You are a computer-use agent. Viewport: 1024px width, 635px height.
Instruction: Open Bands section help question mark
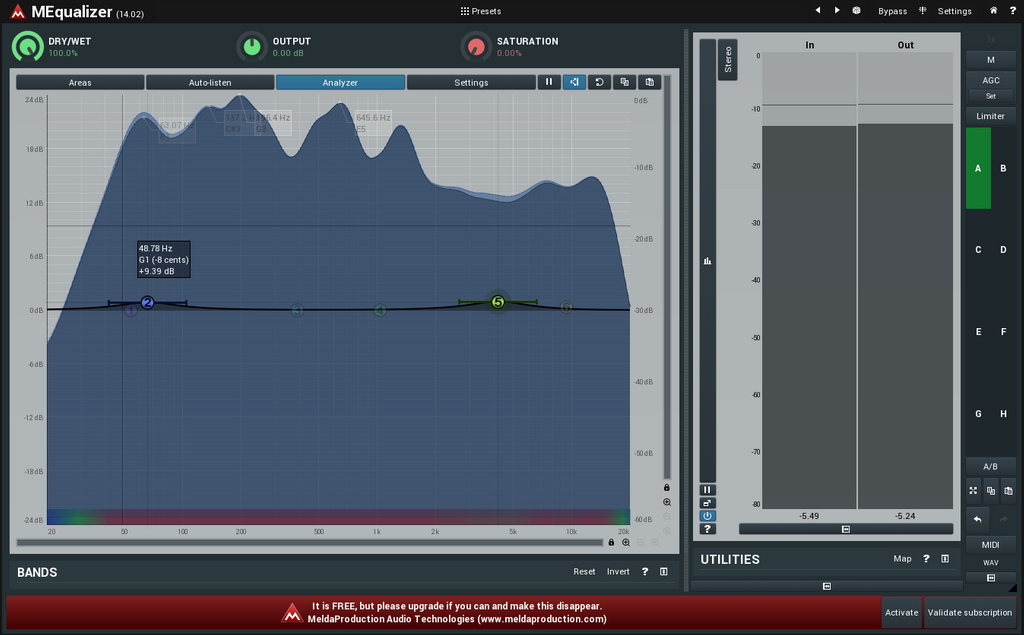tap(645, 572)
